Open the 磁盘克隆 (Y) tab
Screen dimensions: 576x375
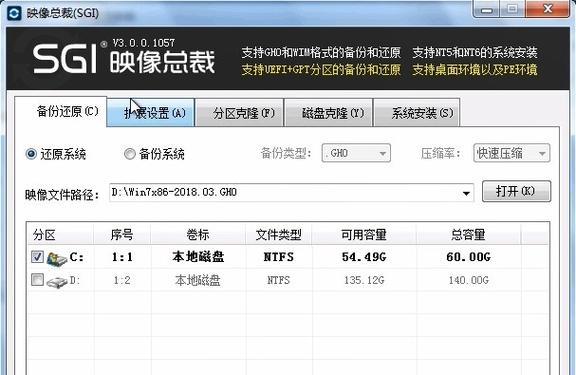coord(329,113)
